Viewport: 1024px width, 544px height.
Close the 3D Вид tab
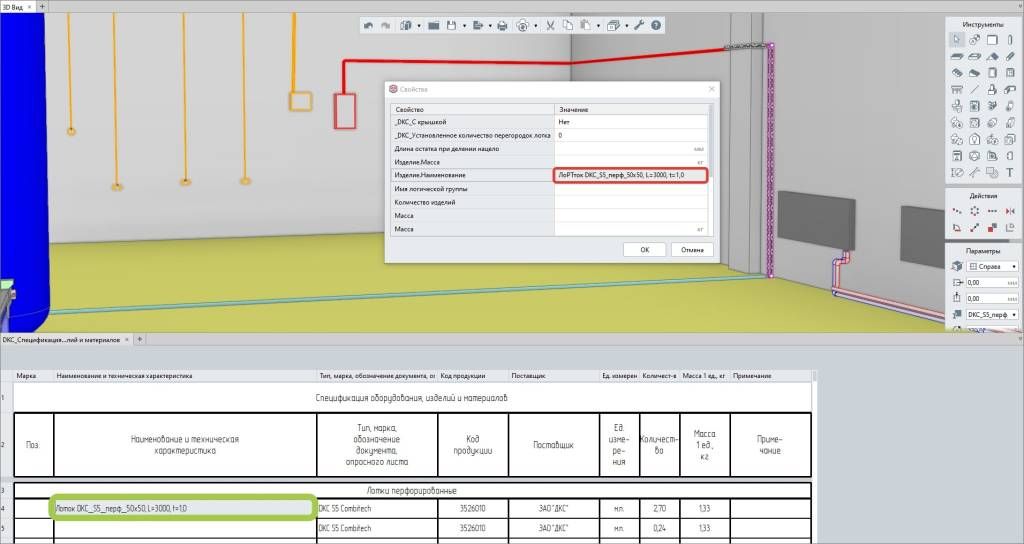29,7
